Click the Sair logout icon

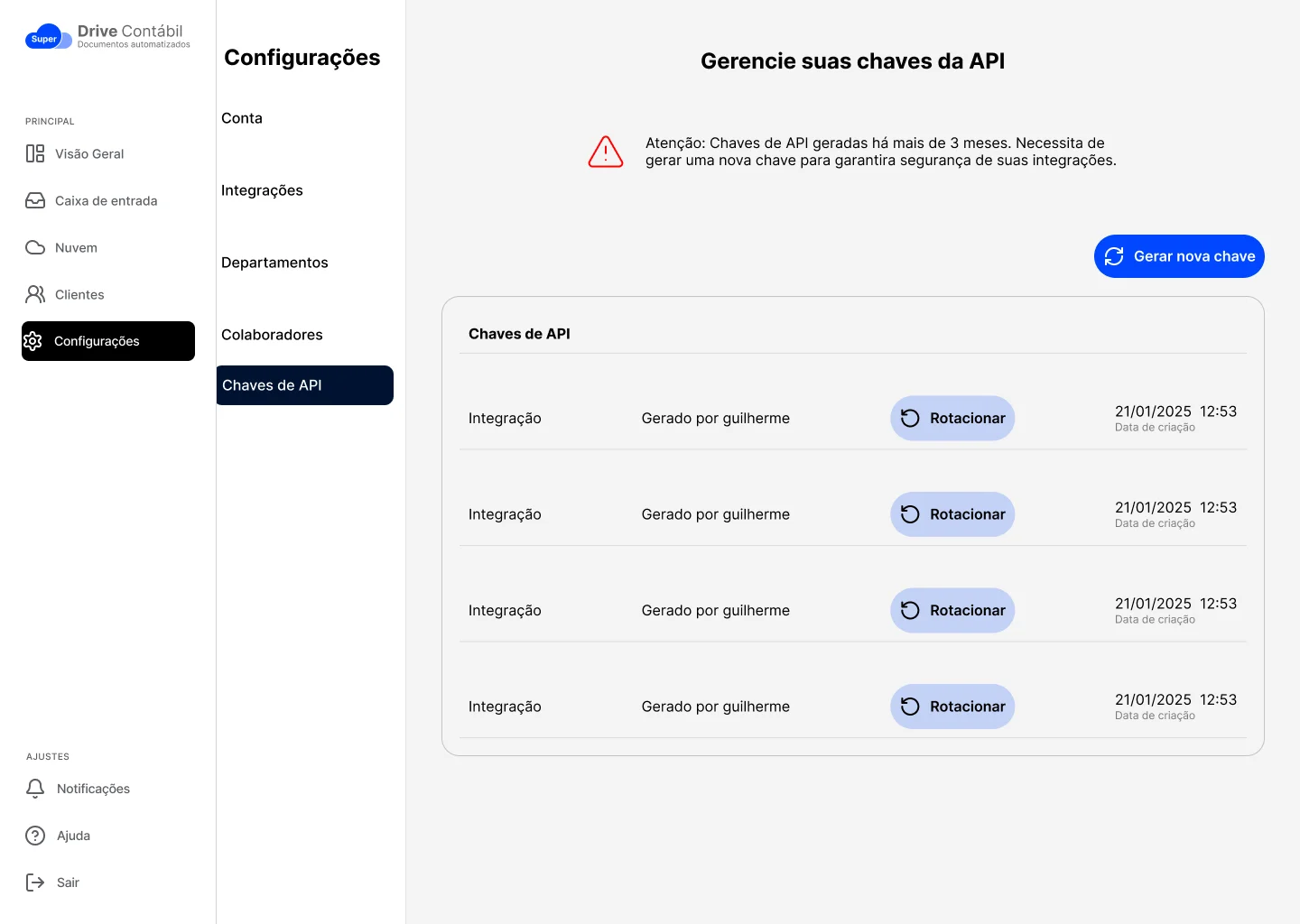(x=35, y=882)
